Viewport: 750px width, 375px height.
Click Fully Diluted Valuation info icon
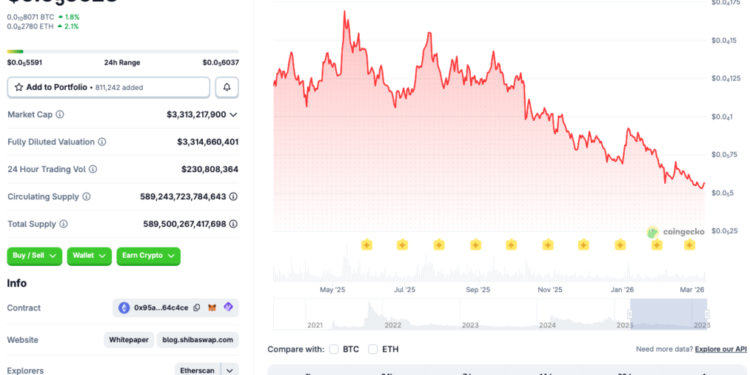102,142
